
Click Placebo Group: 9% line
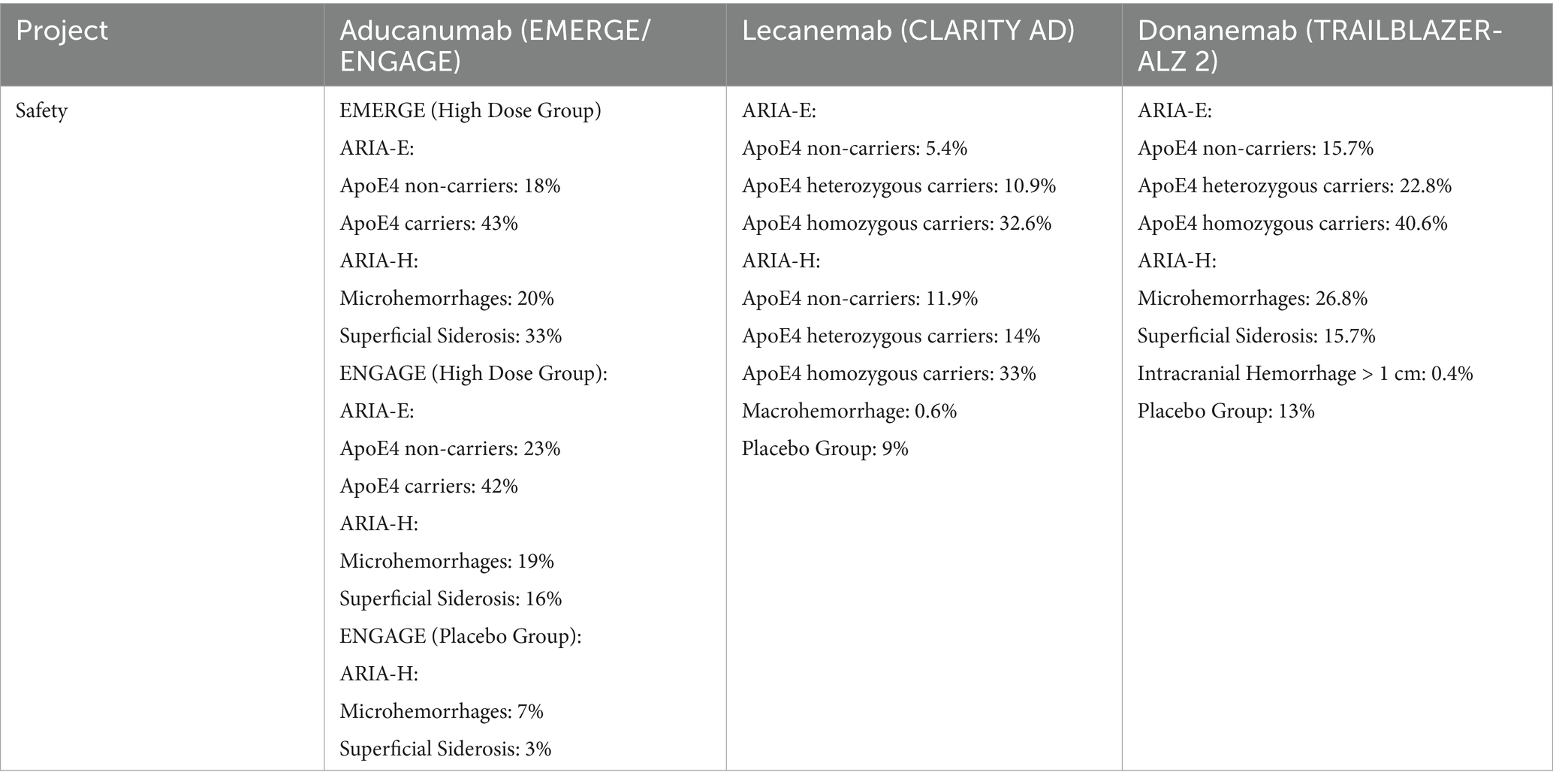[825, 448]
